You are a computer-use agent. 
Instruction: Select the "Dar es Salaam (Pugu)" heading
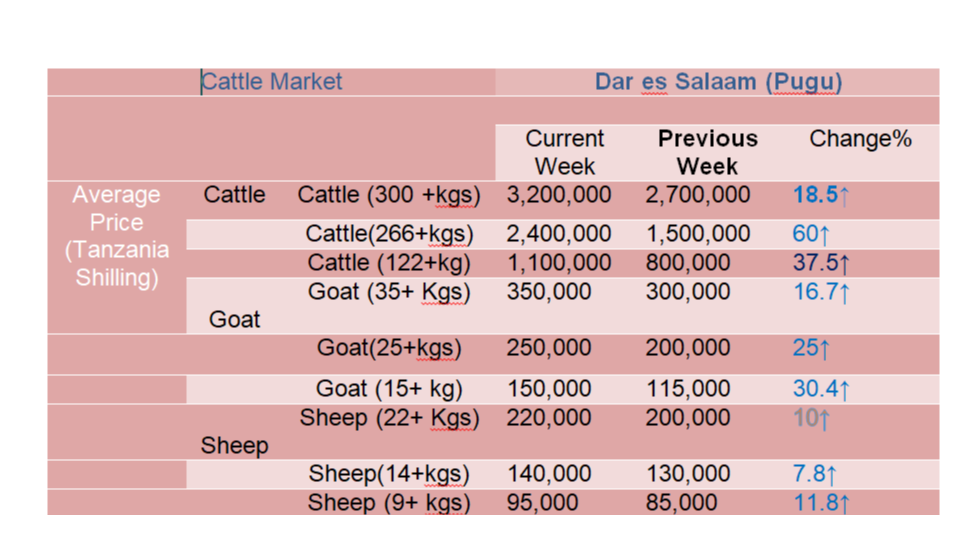[718, 82]
